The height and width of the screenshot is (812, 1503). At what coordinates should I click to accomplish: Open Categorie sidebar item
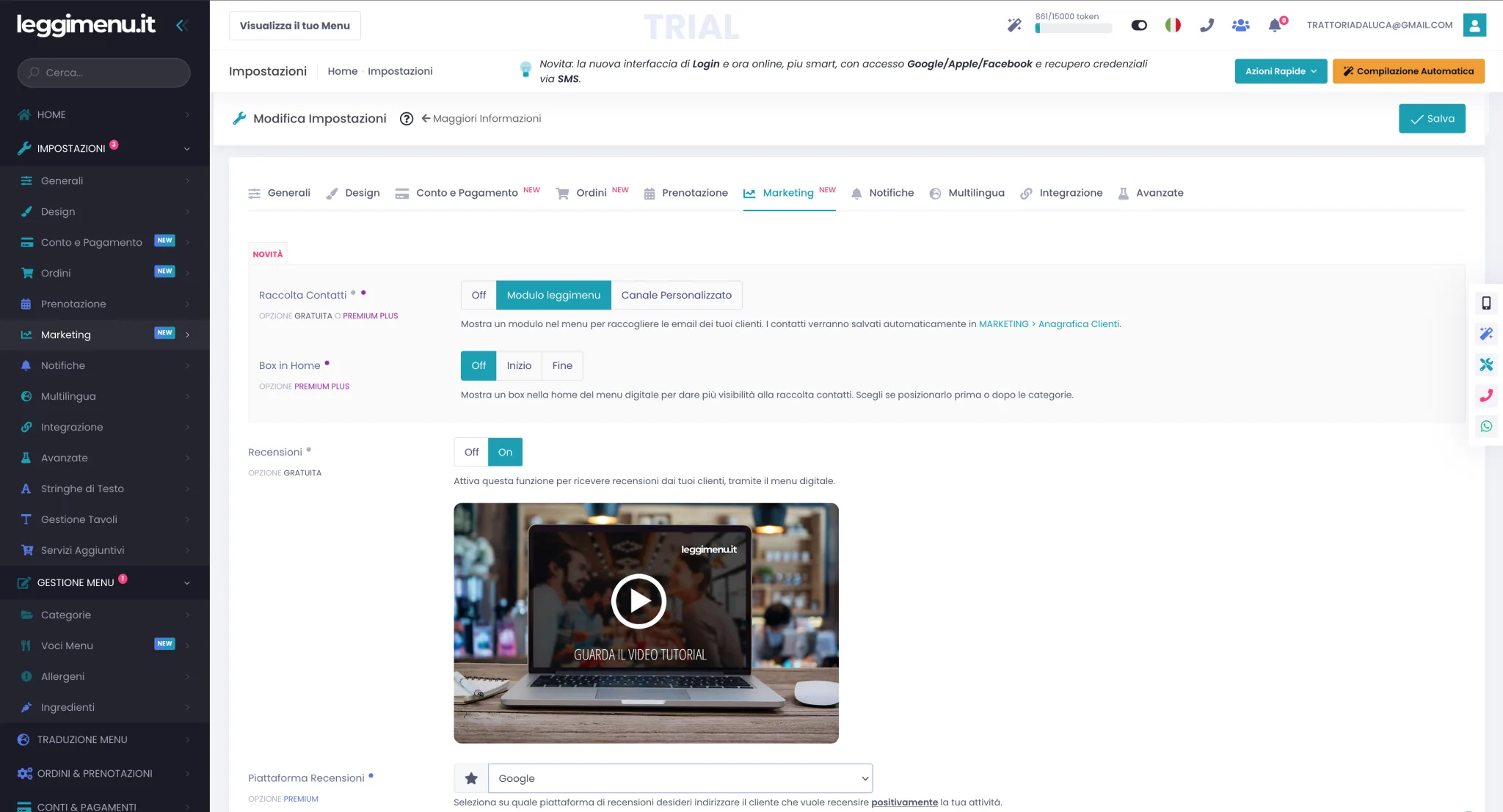104,615
